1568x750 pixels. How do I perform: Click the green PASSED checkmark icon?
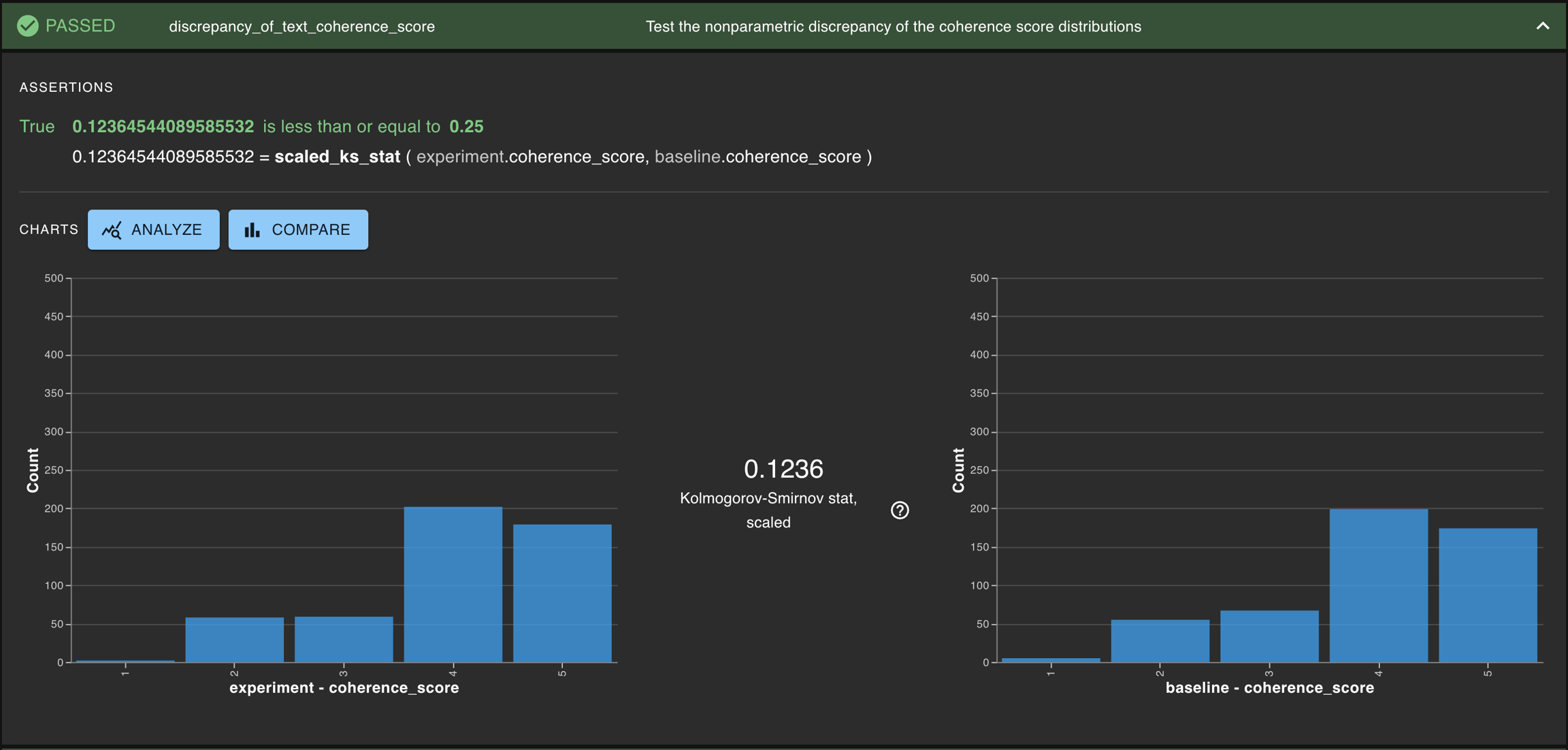tap(28, 26)
